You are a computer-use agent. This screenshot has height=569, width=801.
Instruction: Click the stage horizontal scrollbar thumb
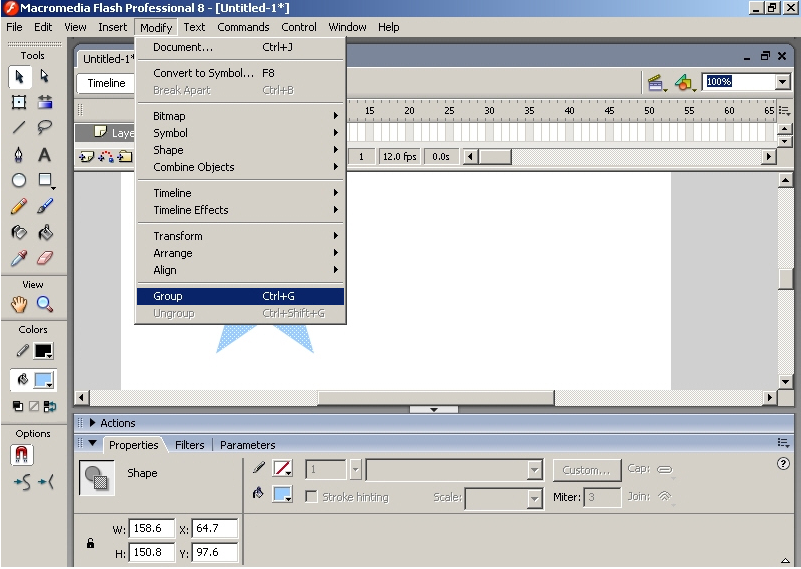(x=436, y=397)
